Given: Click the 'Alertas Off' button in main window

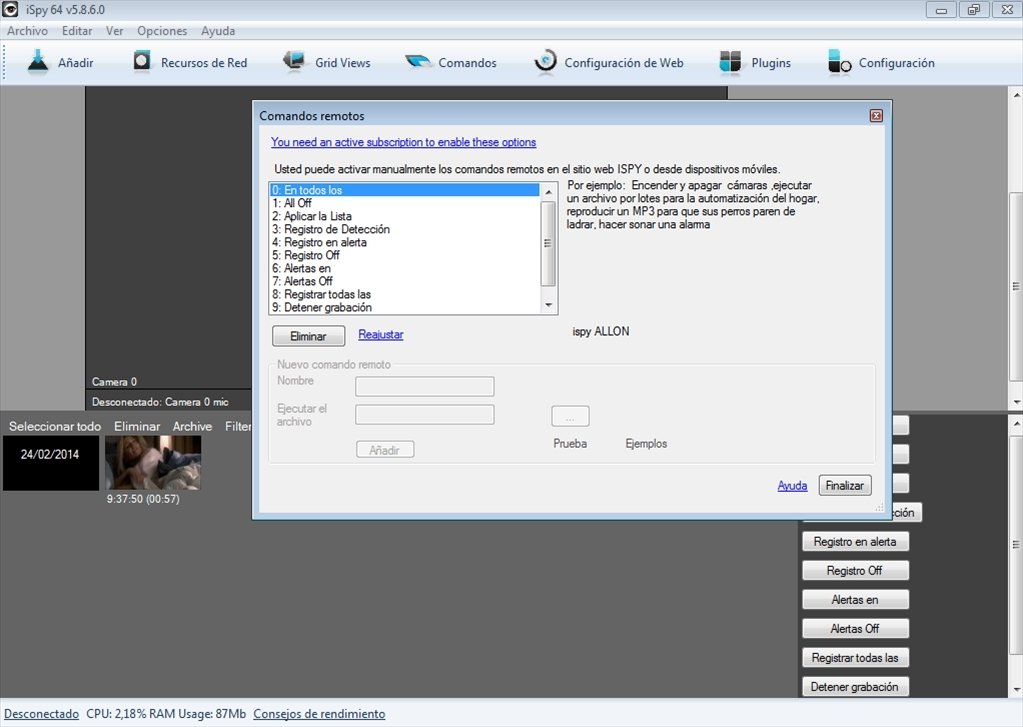Looking at the screenshot, I should (855, 628).
